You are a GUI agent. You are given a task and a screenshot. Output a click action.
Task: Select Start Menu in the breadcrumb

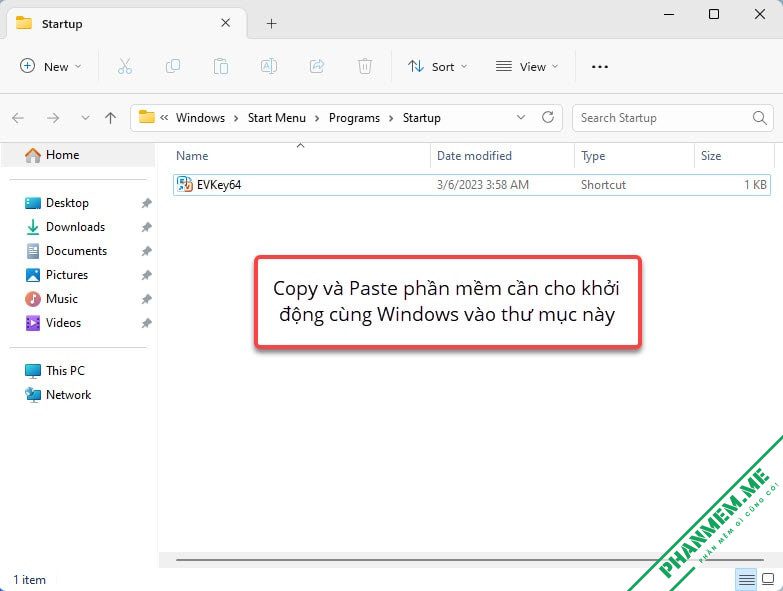[x=277, y=118]
